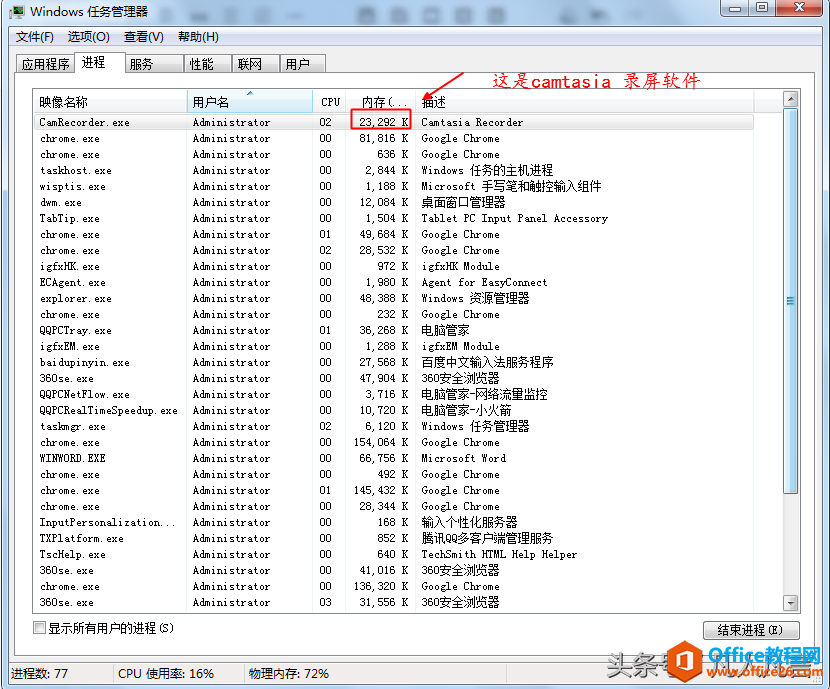Select the igfxHK.exe process
The width and height of the screenshot is (830, 689).
(394, 266)
